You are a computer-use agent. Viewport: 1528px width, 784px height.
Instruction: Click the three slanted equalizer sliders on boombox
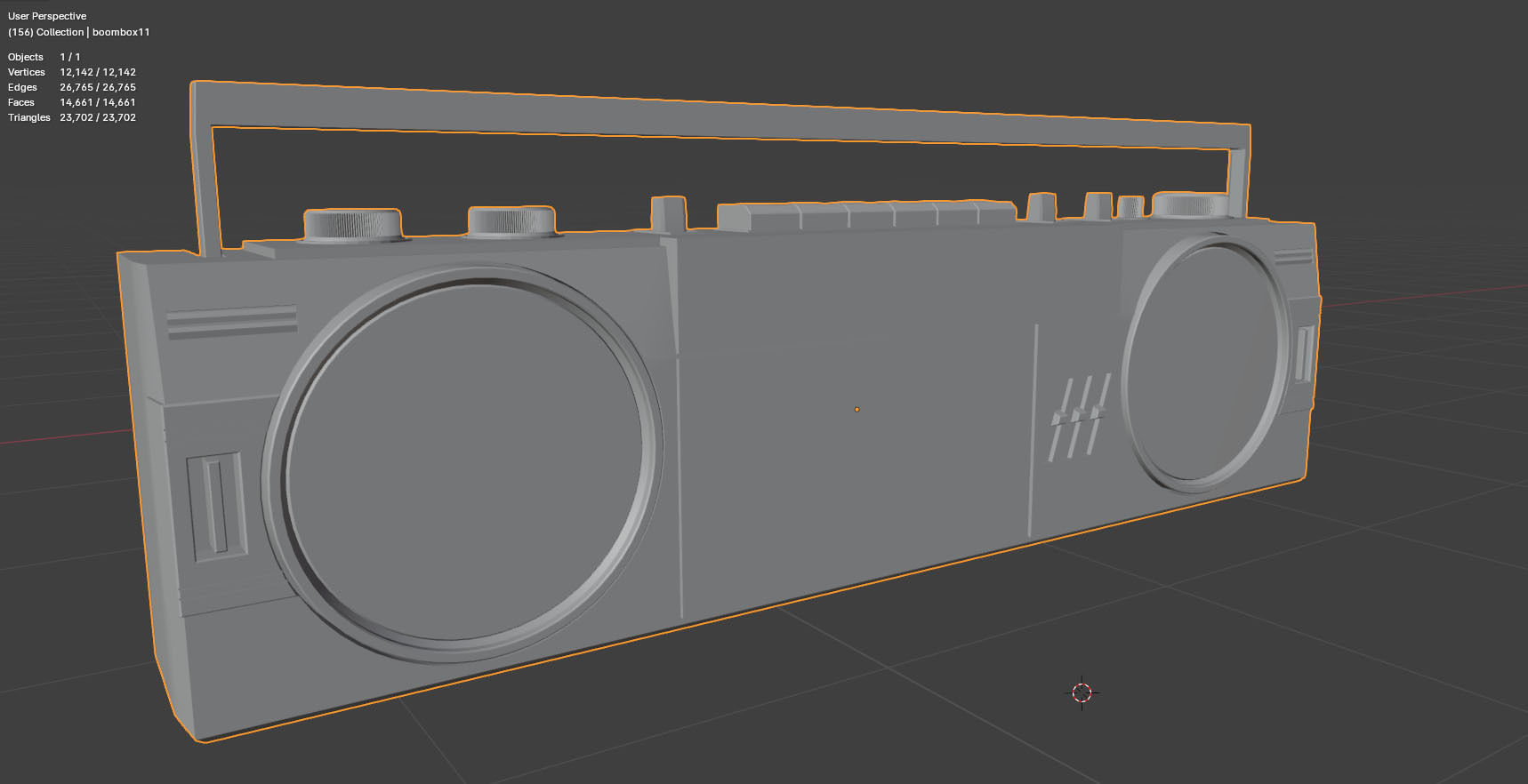pyautogui.click(x=1079, y=417)
